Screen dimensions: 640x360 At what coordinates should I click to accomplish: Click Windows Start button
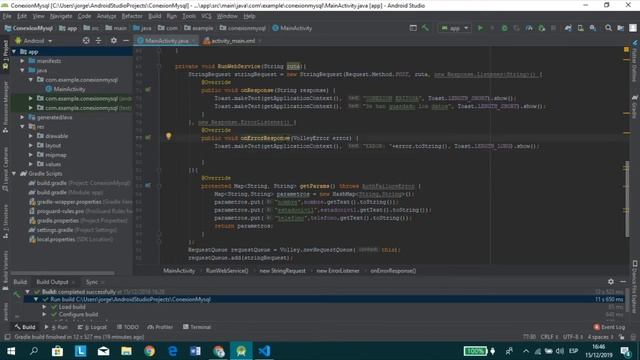pos(11,351)
